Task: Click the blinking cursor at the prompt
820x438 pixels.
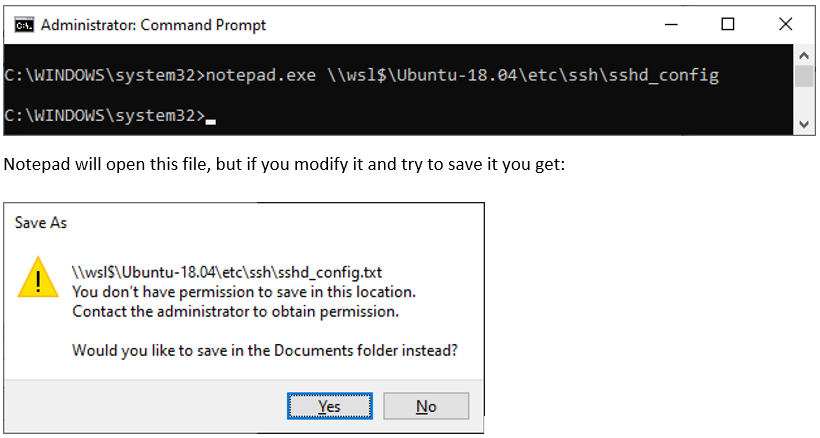Action: coord(211,122)
